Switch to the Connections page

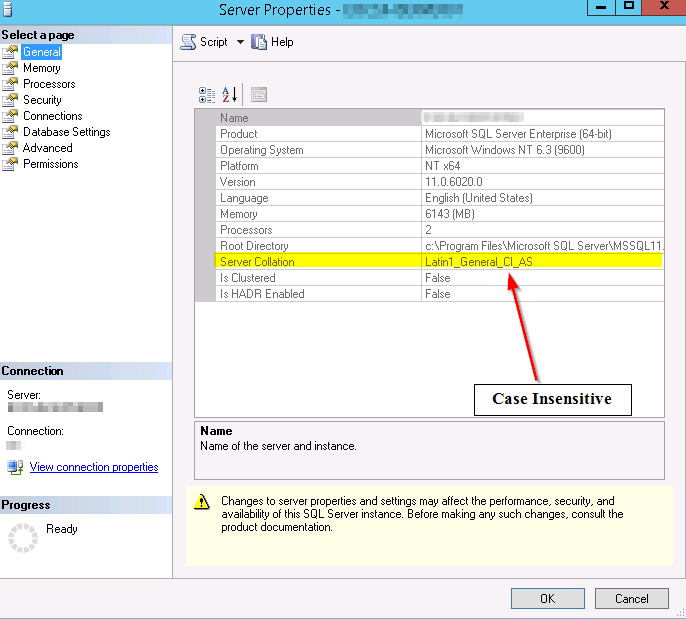[x=52, y=116]
